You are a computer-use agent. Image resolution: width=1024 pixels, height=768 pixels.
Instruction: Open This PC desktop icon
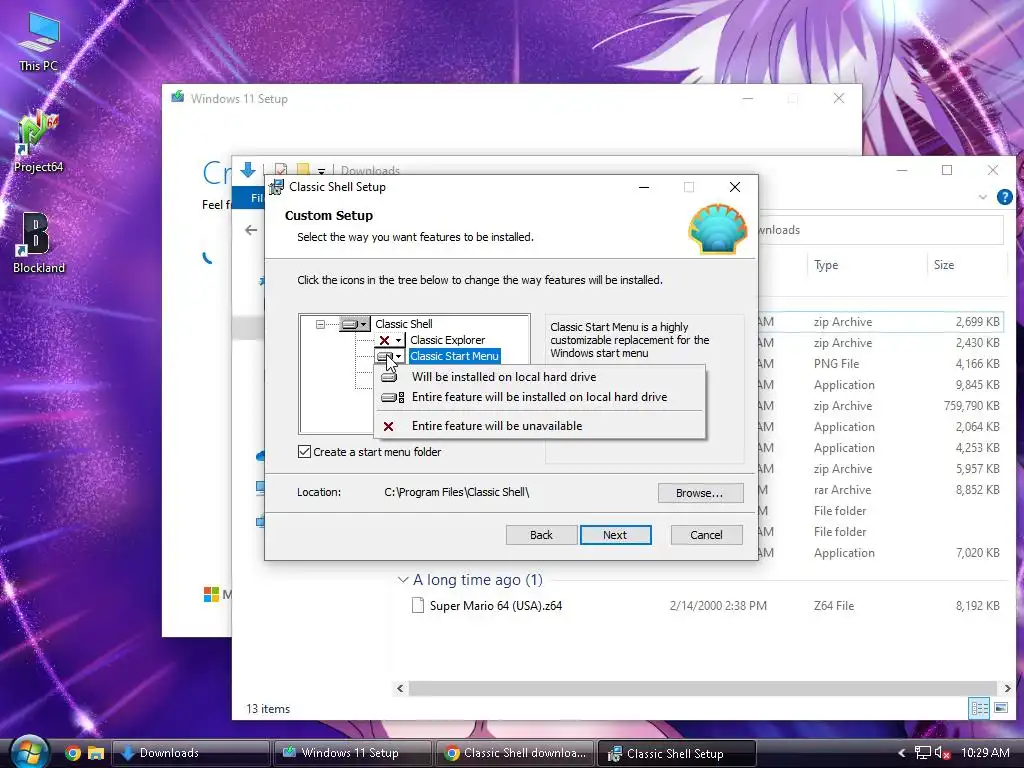tap(38, 42)
